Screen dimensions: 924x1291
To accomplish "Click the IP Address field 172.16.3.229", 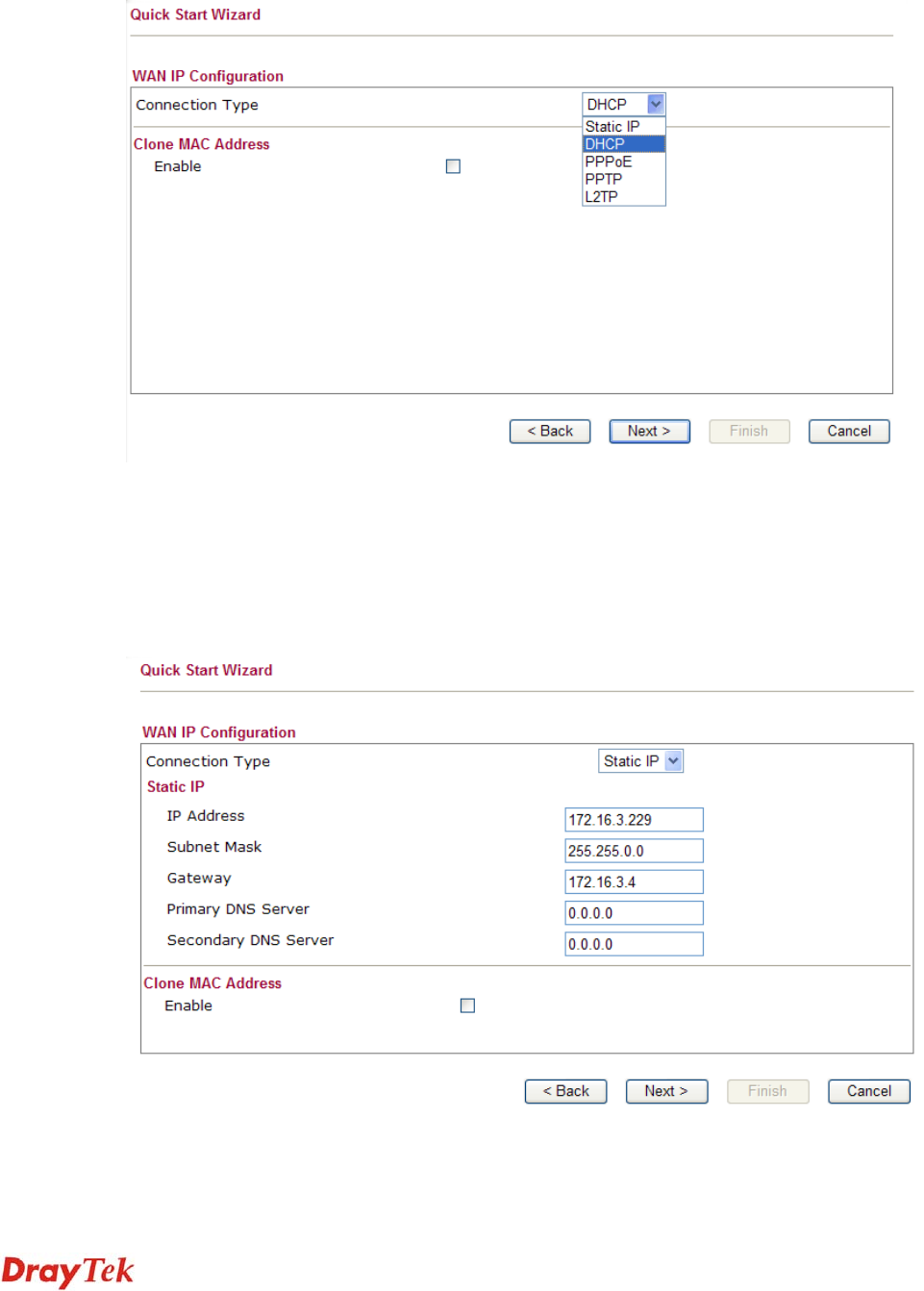I will pyautogui.click(x=634, y=819).
